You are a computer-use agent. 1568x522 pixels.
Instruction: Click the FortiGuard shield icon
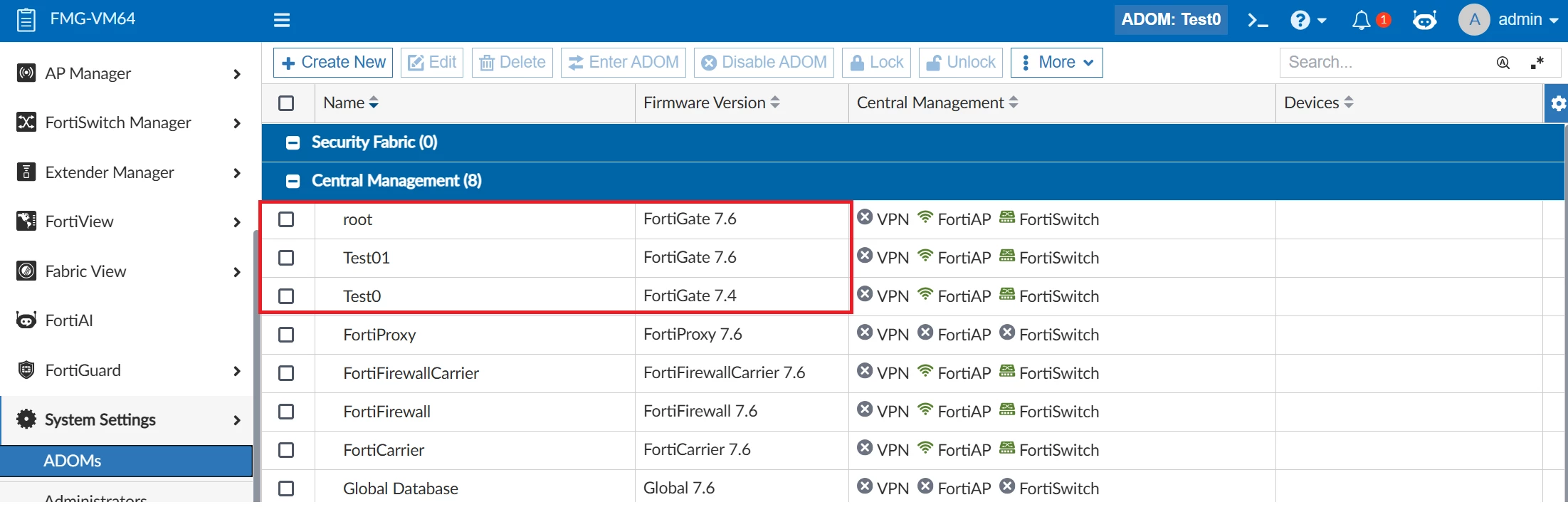[26, 370]
